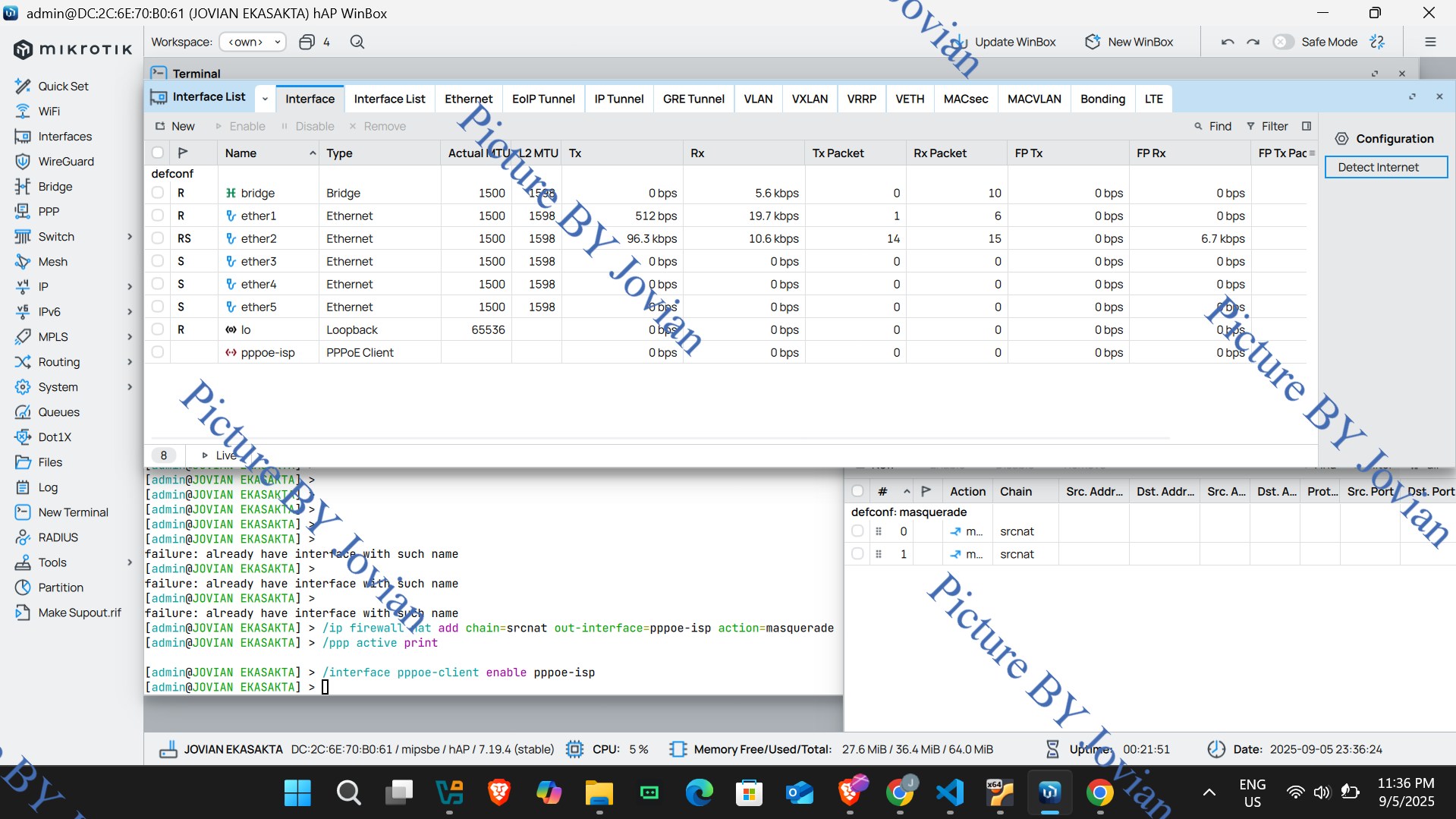Check the pppoe-isp row checkbox
Image resolution: width=1456 pixels, height=819 pixels.
157,352
